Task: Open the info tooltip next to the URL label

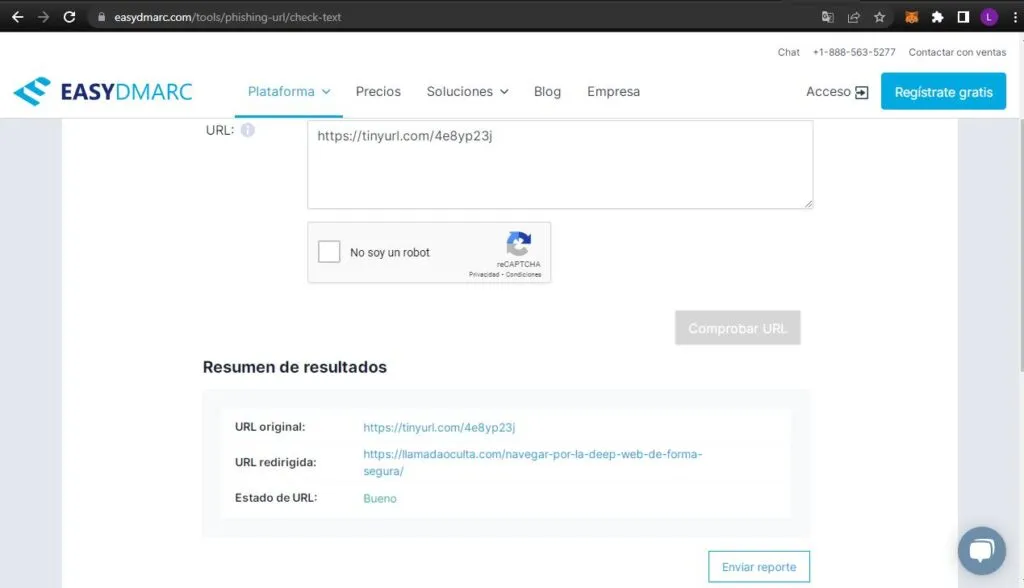Action: coord(247,130)
